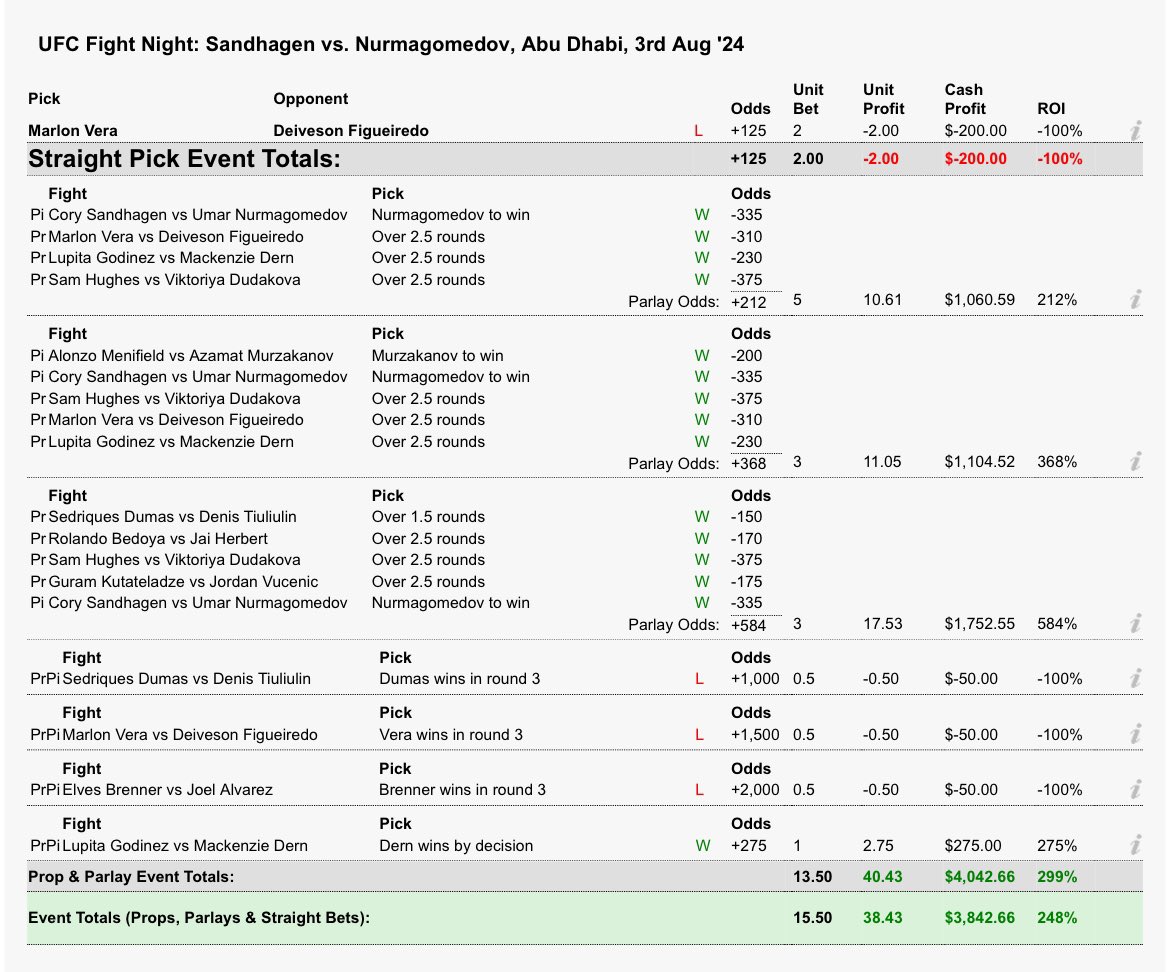The image size is (1170, 972).
Task: Click odds '+1,500' on Vera prop
Action: tap(755, 735)
